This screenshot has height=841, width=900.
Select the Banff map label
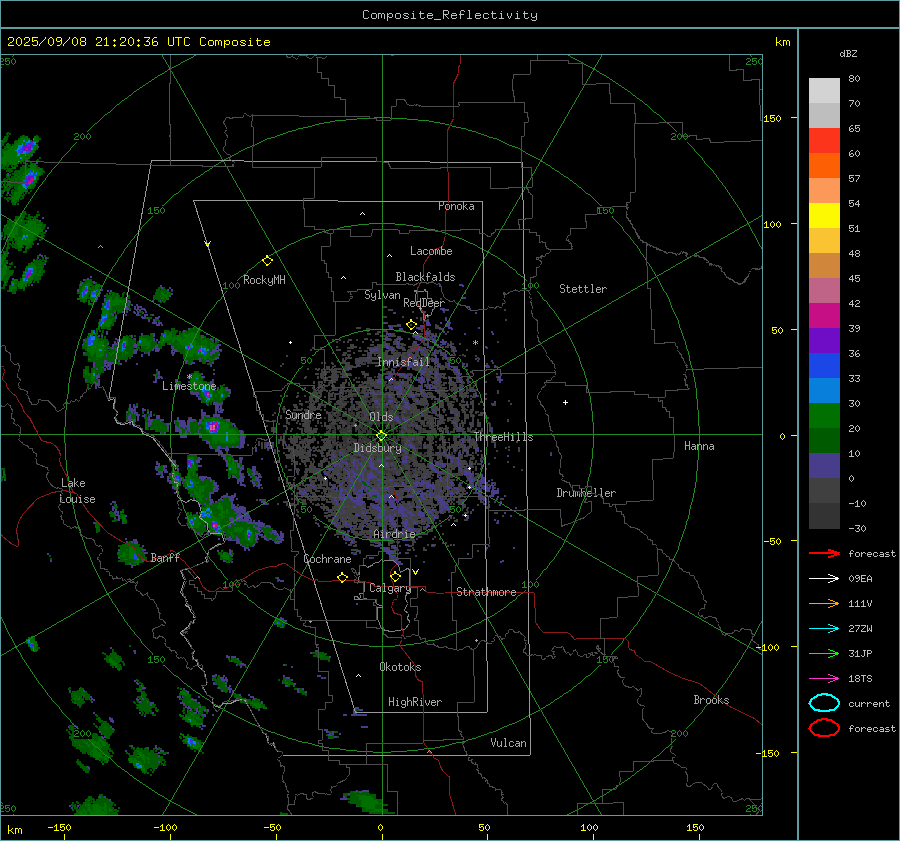coord(165,557)
